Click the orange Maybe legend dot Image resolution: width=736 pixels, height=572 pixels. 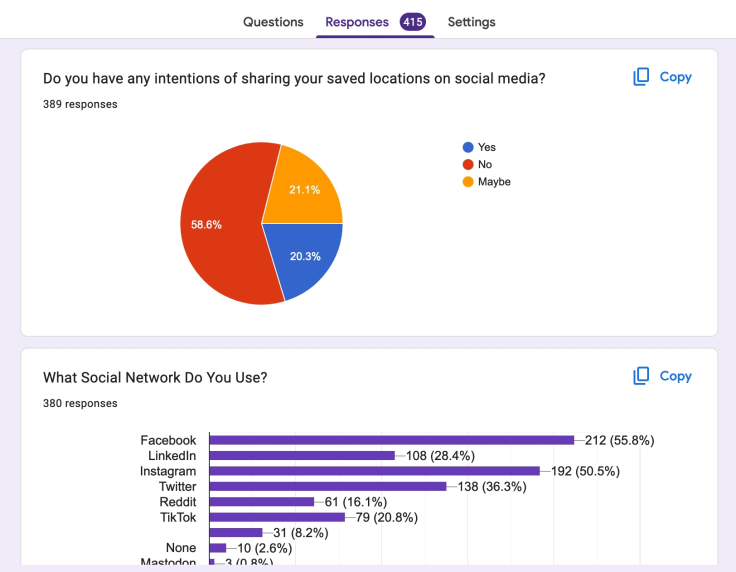468,182
